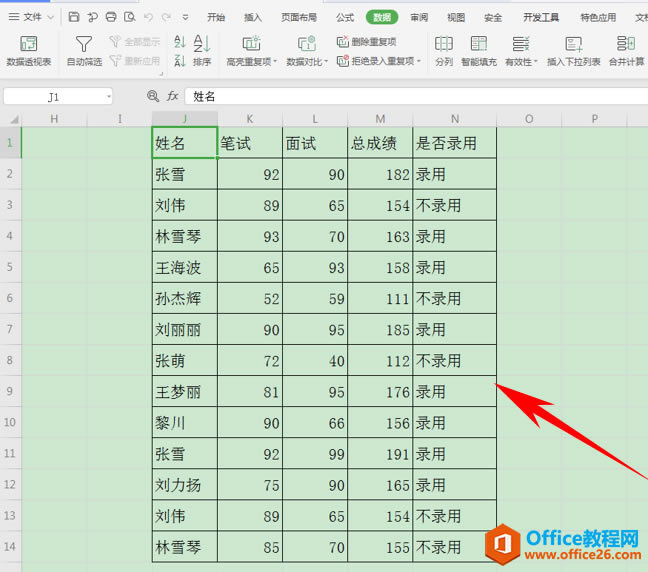Image resolution: width=648 pixels, height=572 pixels.
Task: Click the formula bar showing 姓名
Action: tap(416, 96)
